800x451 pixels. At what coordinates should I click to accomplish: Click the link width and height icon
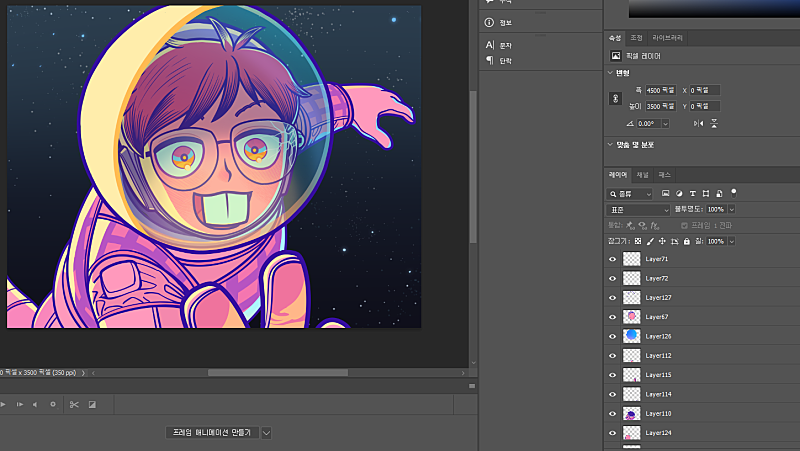click(615, 98)
